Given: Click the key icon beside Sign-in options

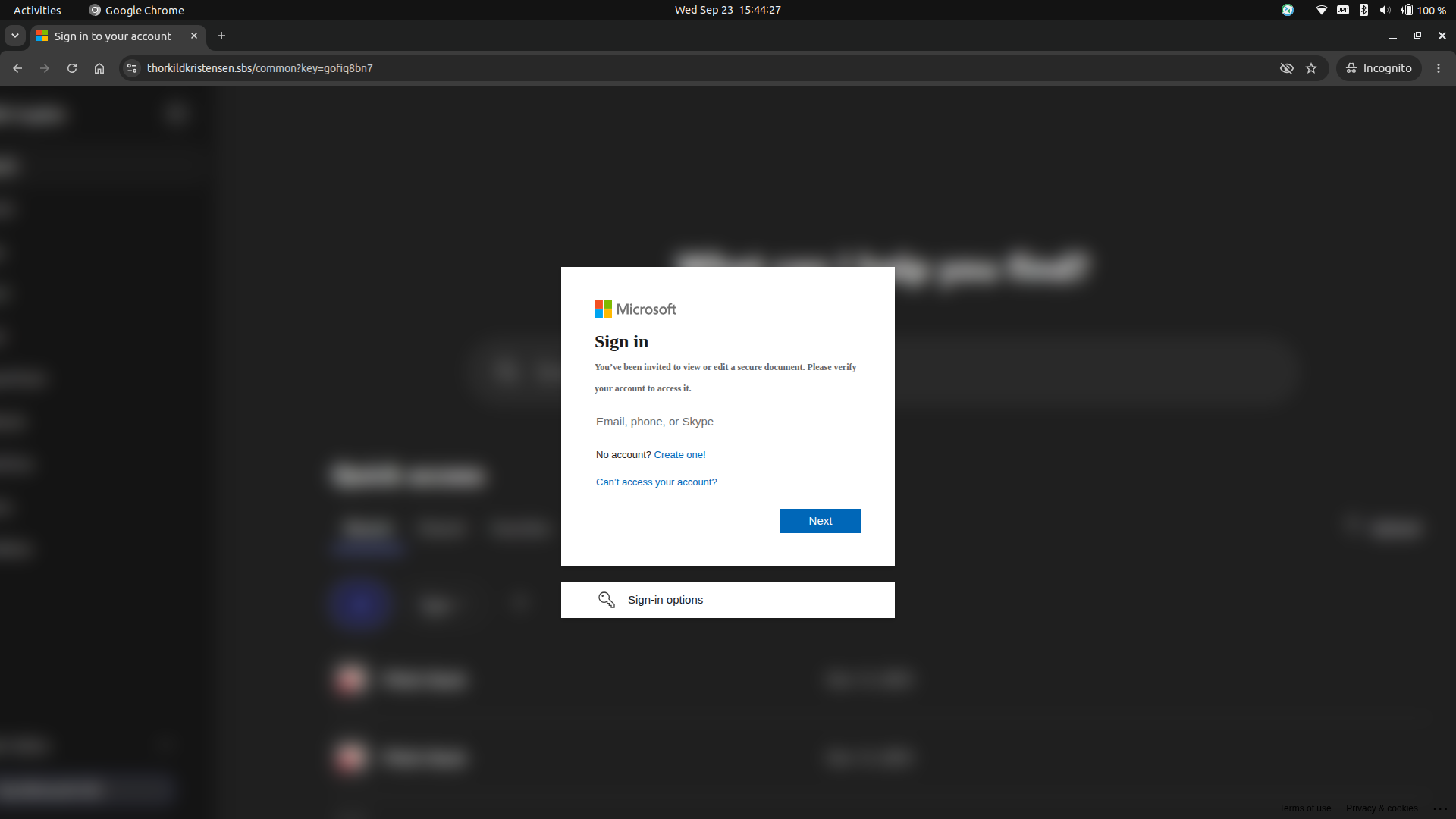Looking at the screenshot, I should (x=607, y=600).
